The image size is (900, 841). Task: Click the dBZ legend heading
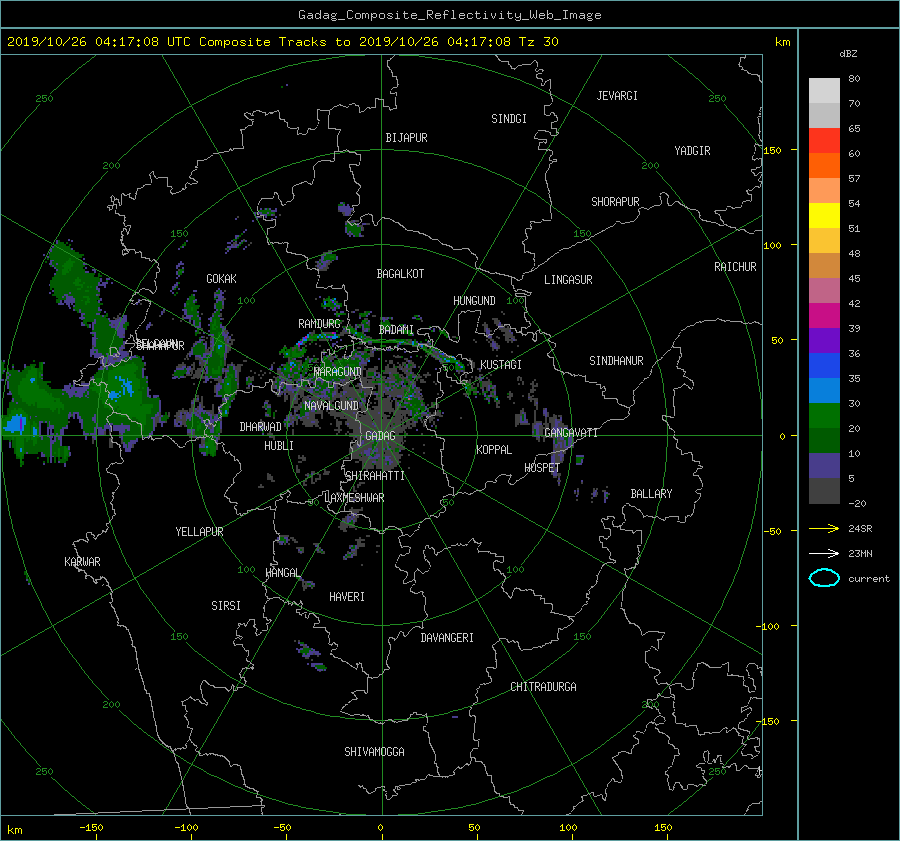tap(848, 54)
